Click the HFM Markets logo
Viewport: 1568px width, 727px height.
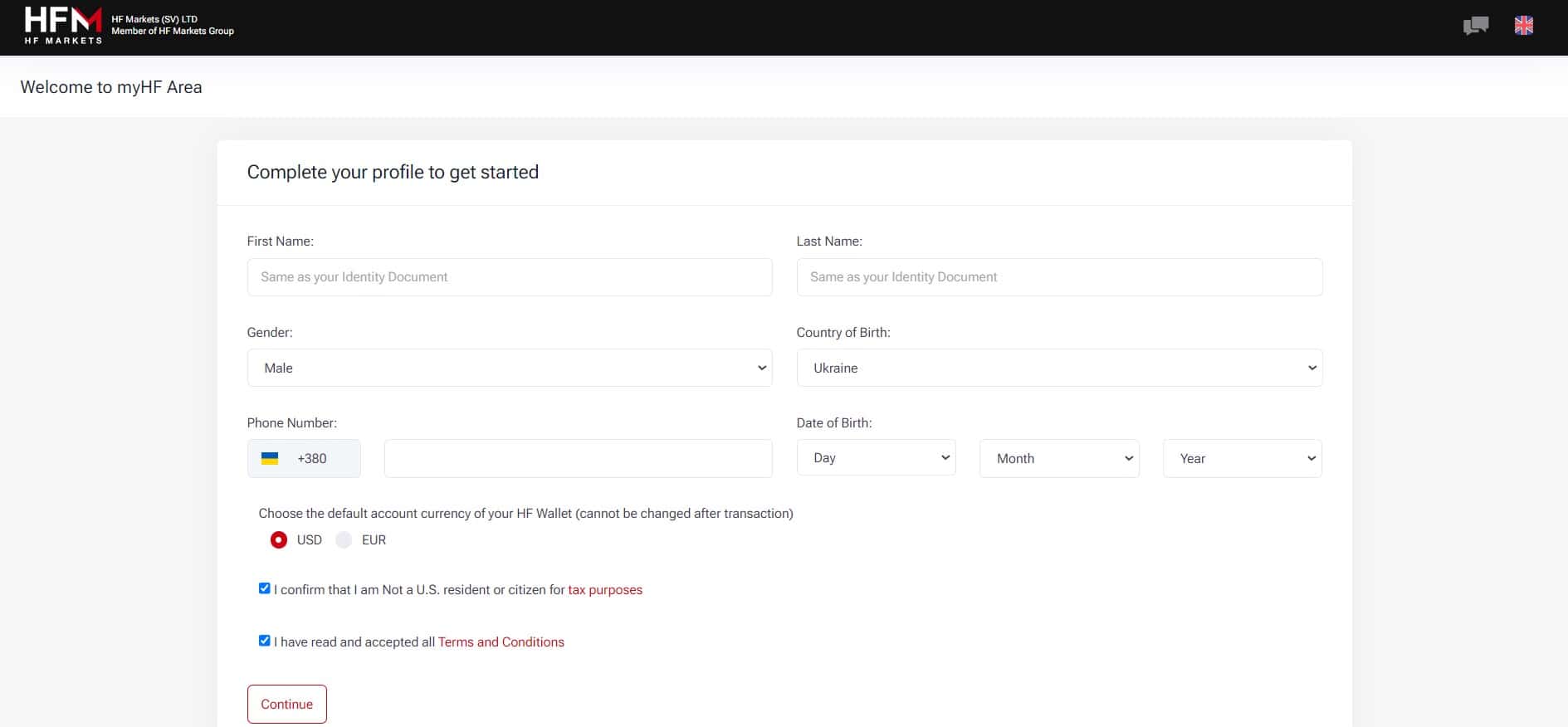coord(63,25)
